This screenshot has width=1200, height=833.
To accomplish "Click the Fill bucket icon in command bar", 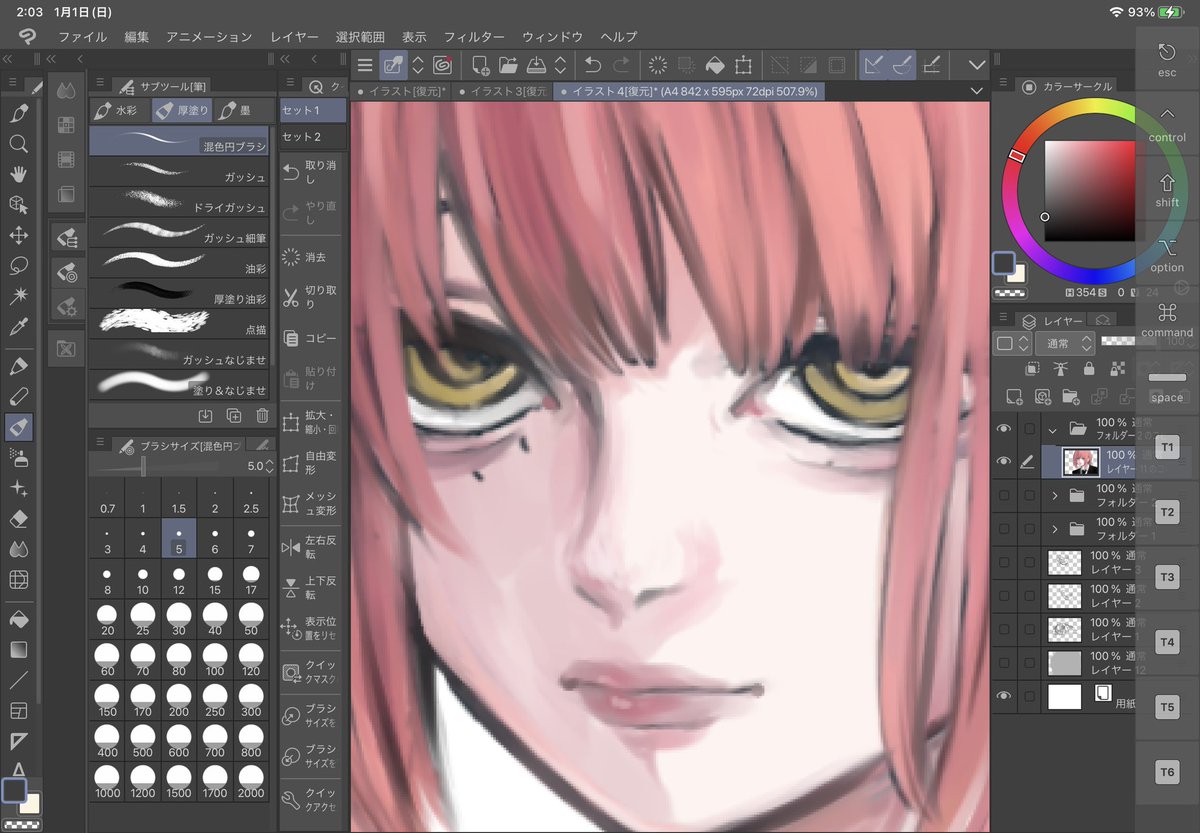I will point(714,65).
